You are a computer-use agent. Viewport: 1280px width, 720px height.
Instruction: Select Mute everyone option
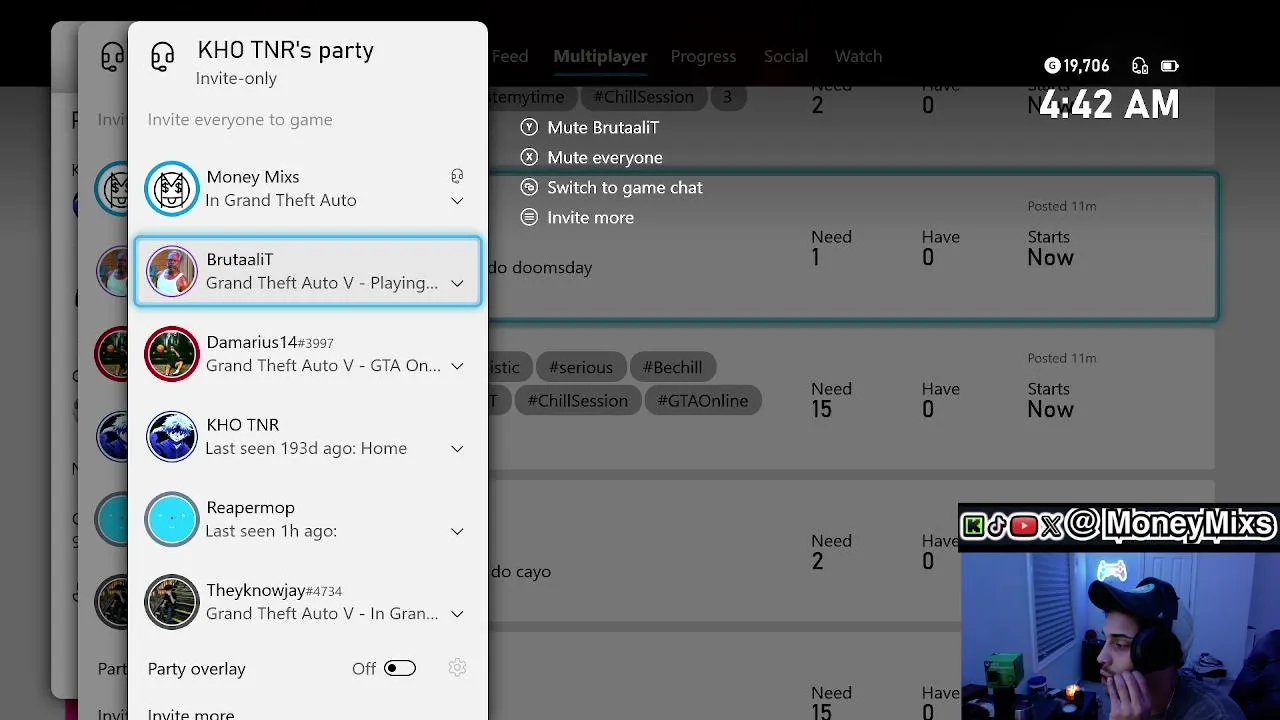[x=605, y=157]
